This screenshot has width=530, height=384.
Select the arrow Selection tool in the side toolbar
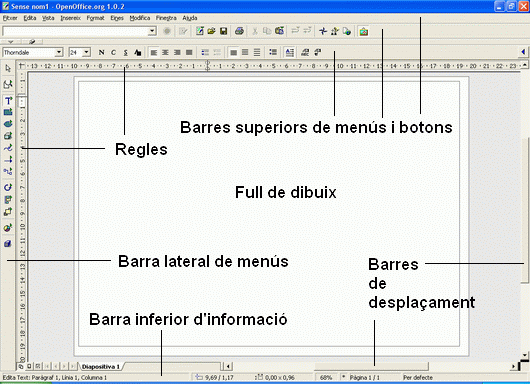[x=8, y=69]
